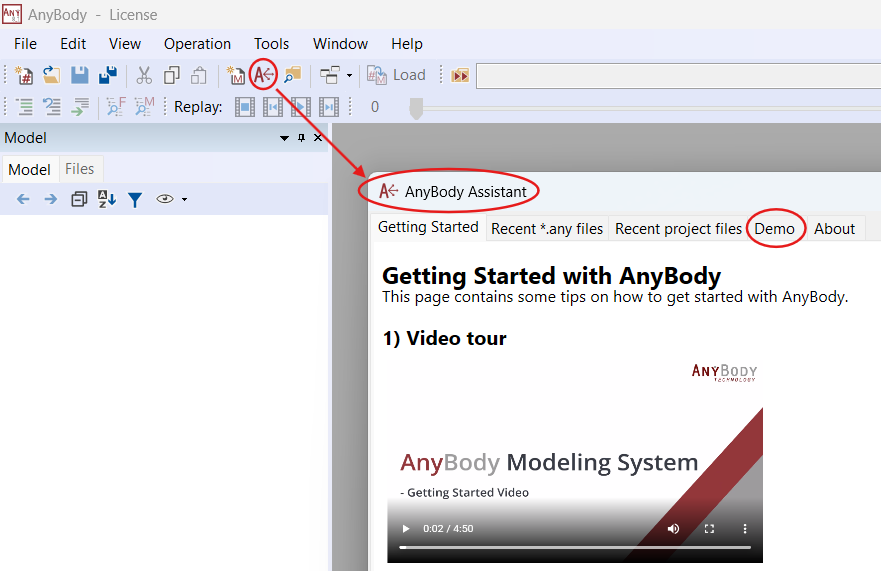The image size is (881, 571).
Task: Click the increase indent icon
Action: [x=52, y=106]
